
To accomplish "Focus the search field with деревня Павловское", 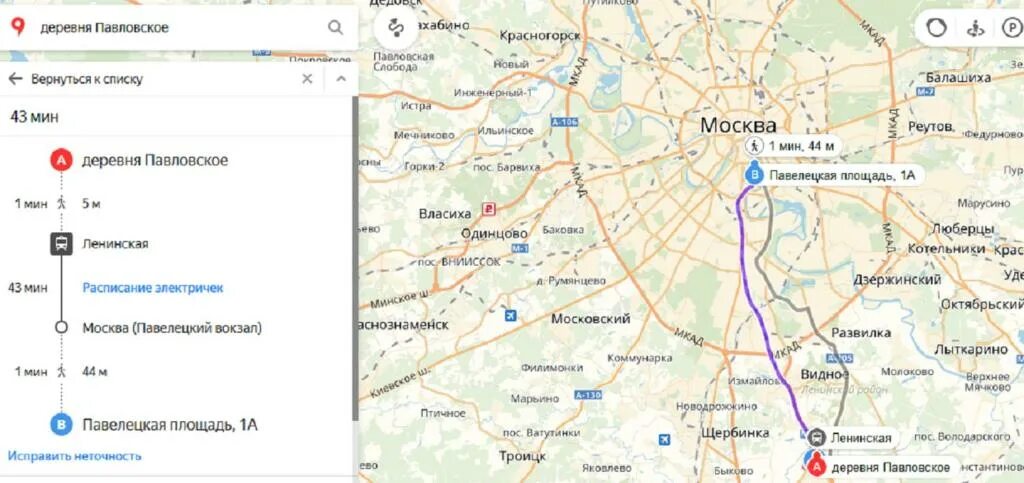I will pyautogui.click(x=180, y=28).
